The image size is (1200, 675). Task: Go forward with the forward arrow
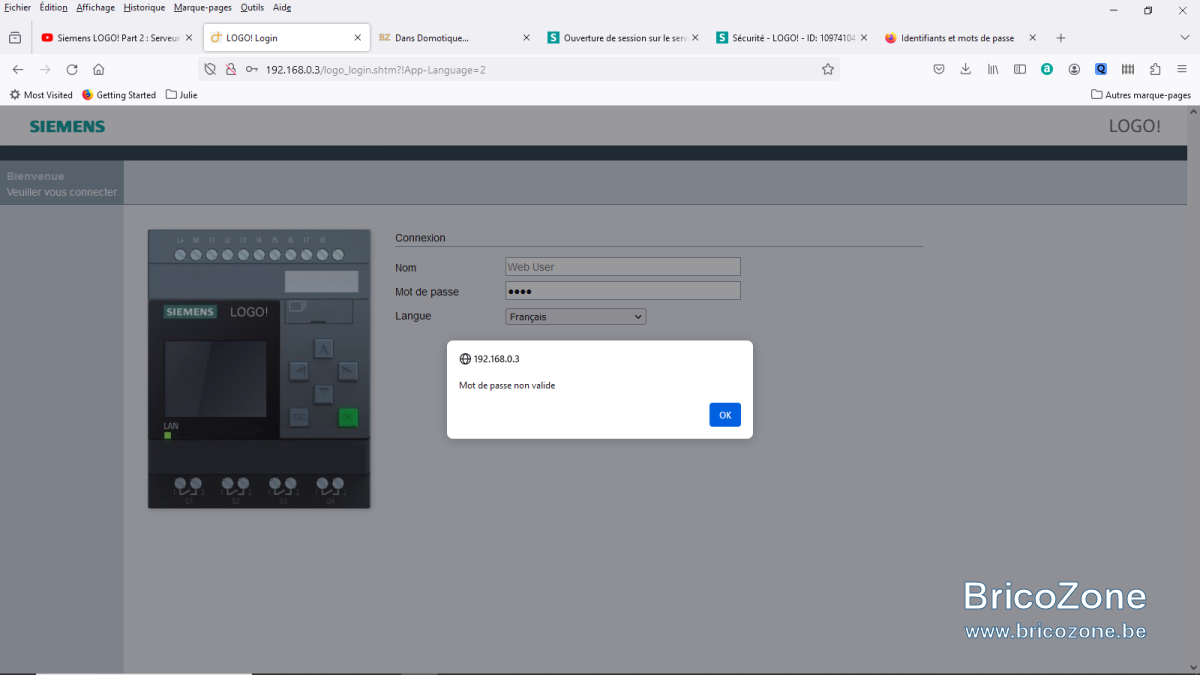(45, 69)
